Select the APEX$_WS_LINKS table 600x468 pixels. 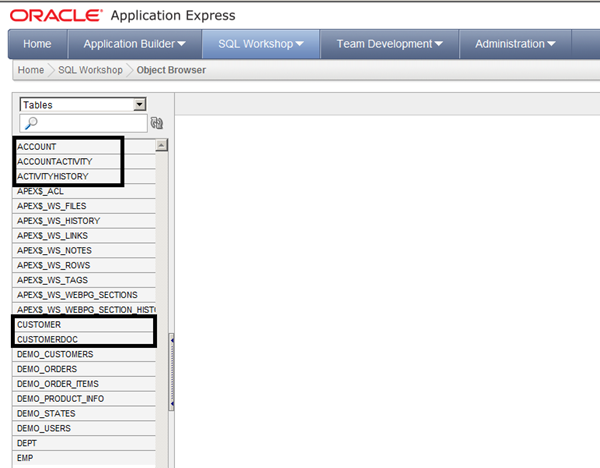(x=84, y=236)
